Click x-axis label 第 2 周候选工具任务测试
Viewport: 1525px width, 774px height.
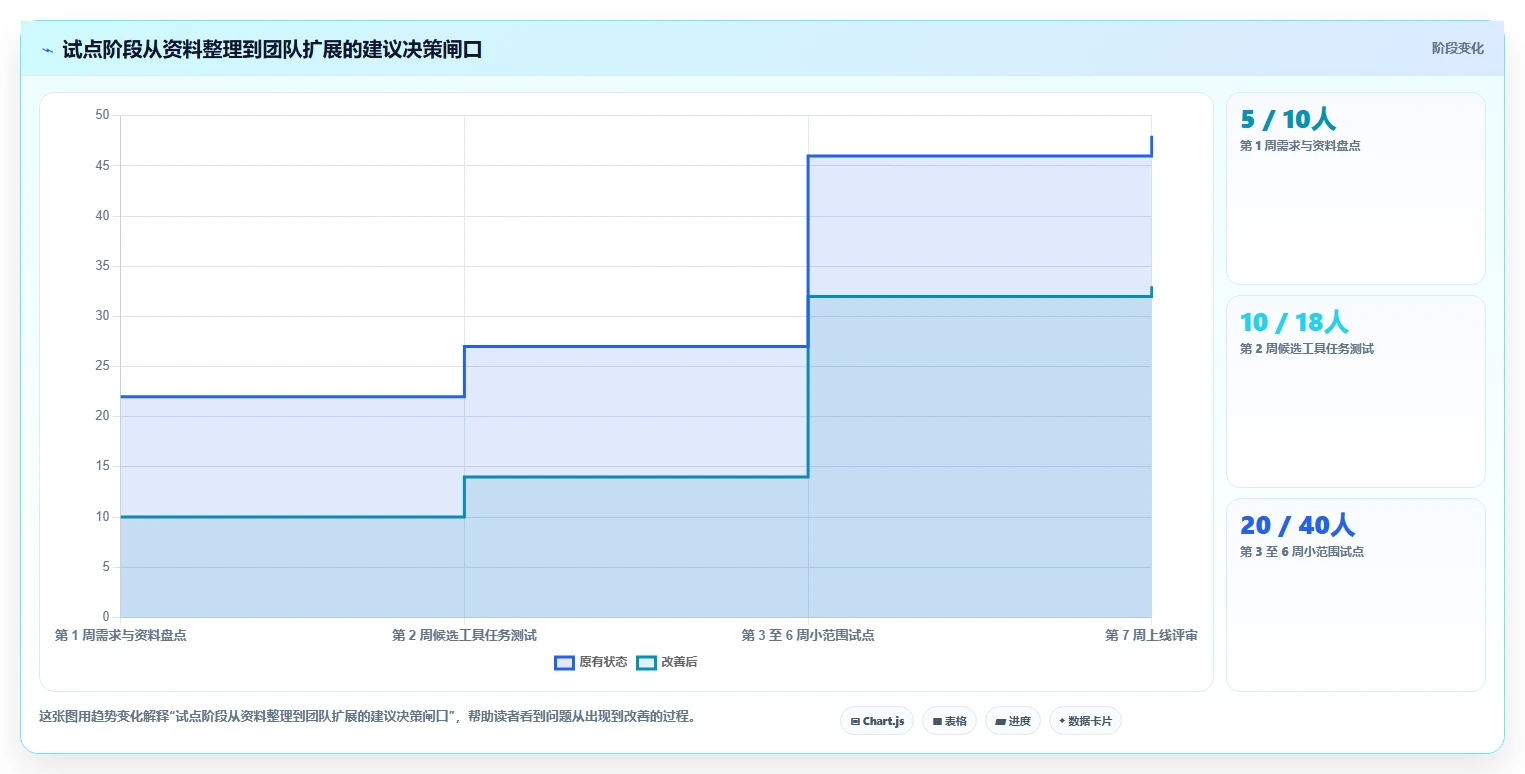465,635
